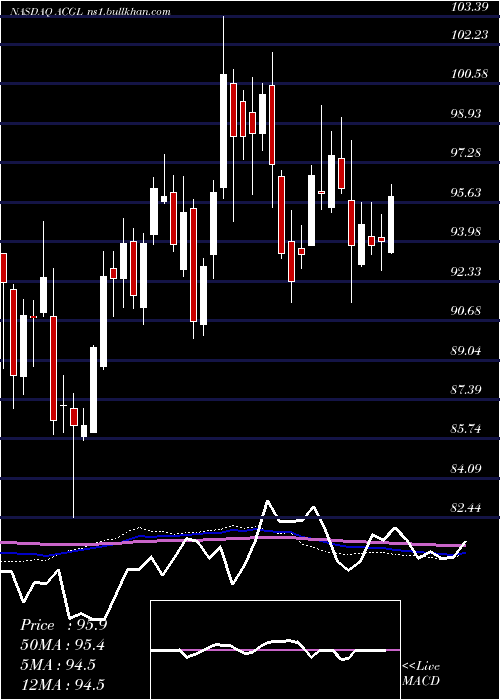
Task: Select the 102.23 price axis label
Action: (x=471, y=34)
